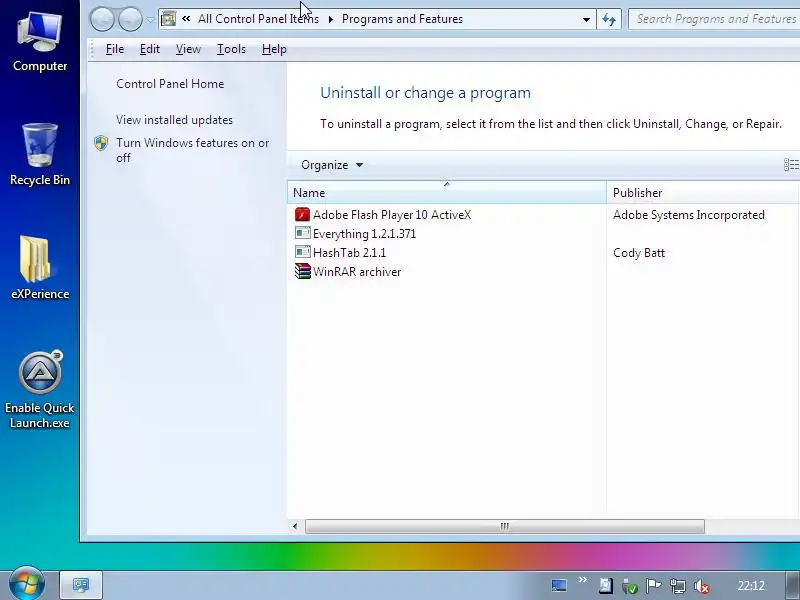Open the Computer desktop icon
Screen dimensions: 800x600
tap(40, 42)
